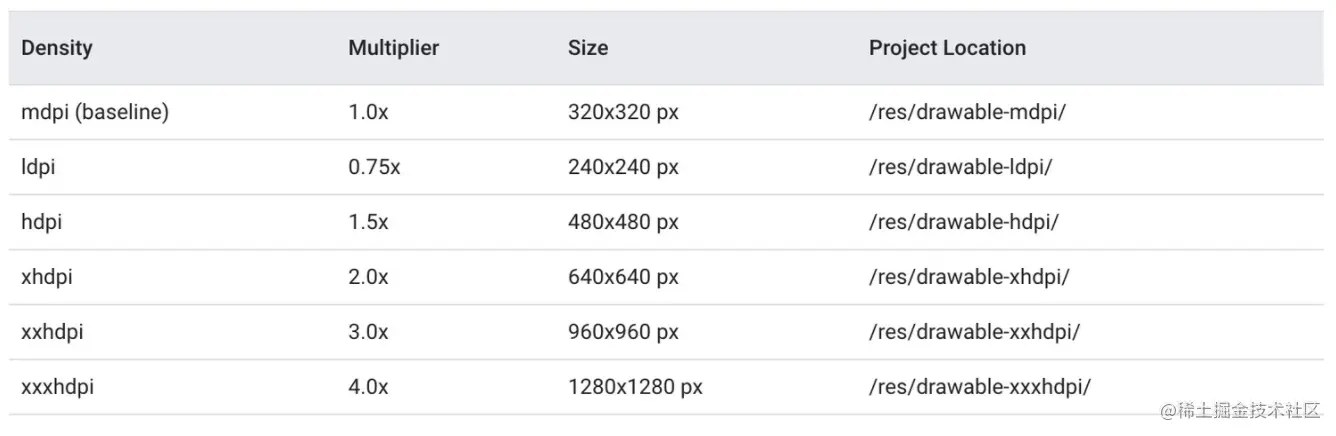Click the Size column header

pos(588,48)
